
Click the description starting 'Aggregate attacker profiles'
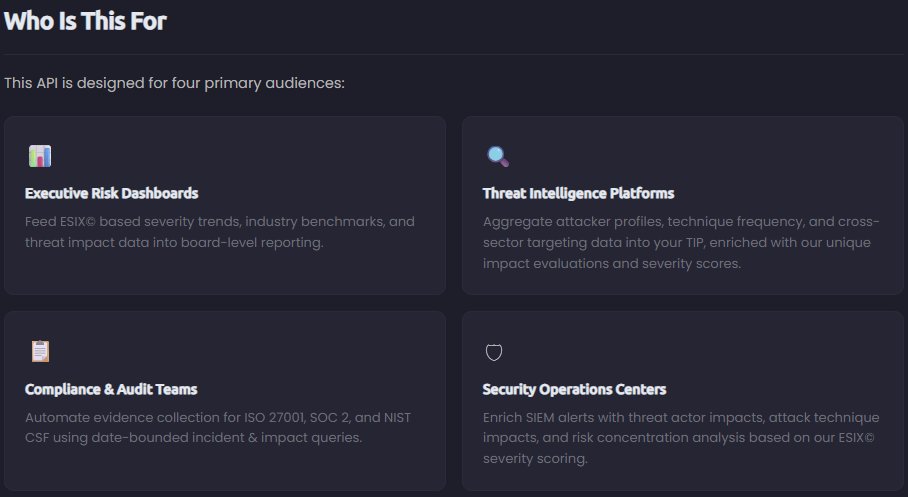pyautogui.click(x=682, y=242)
